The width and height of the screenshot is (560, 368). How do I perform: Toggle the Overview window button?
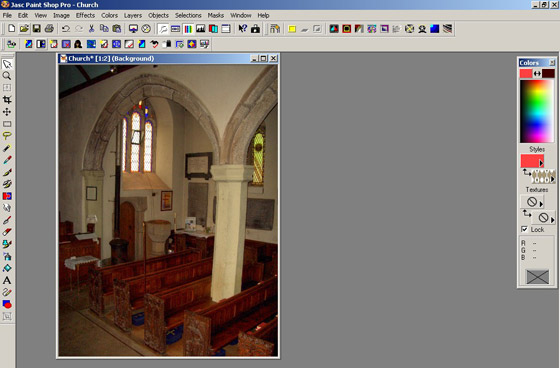click(226, 29)
